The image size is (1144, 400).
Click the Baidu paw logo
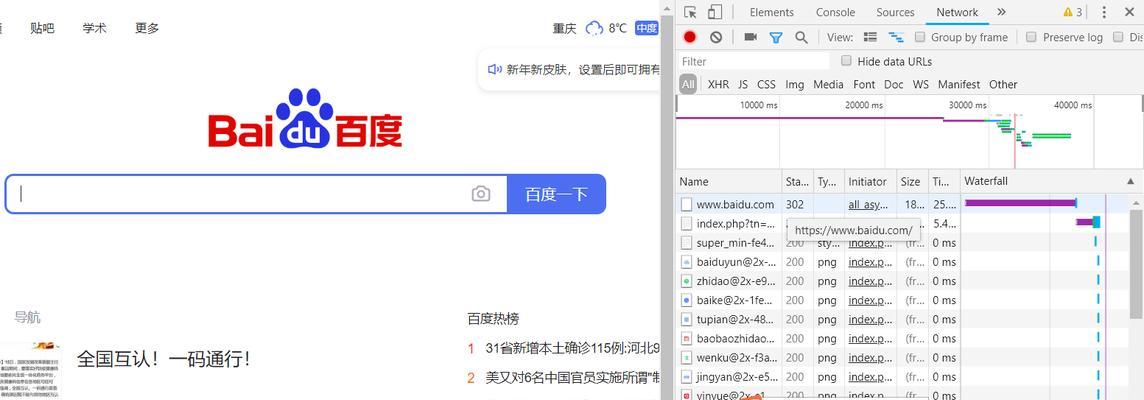pos(305,118)
